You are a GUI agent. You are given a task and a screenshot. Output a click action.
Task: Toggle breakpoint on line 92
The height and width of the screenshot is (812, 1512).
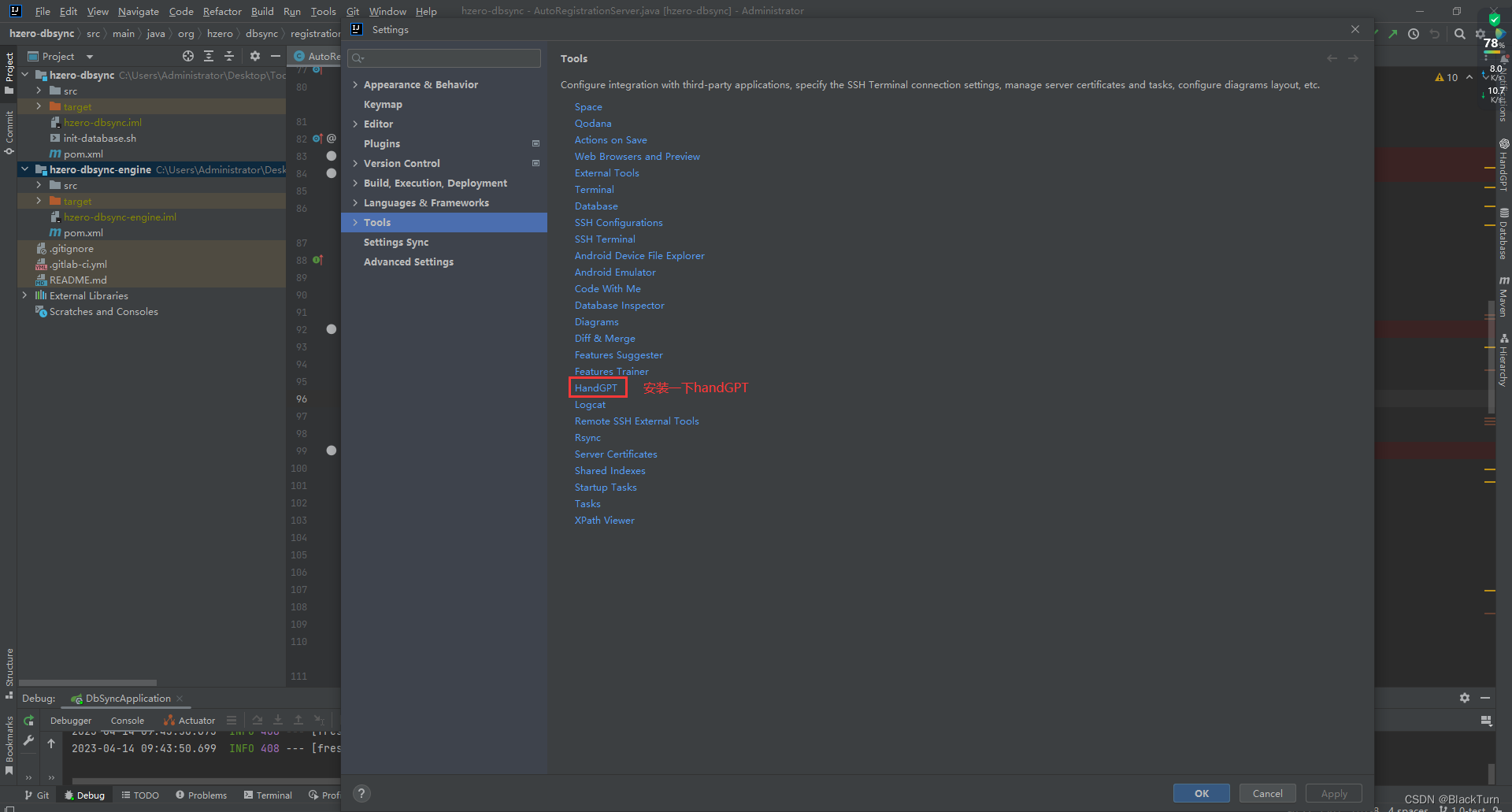[332, 329]
